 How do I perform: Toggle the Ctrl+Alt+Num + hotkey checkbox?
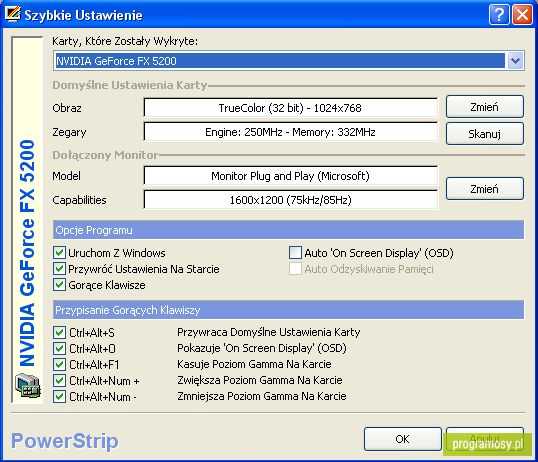pos(59,380)
